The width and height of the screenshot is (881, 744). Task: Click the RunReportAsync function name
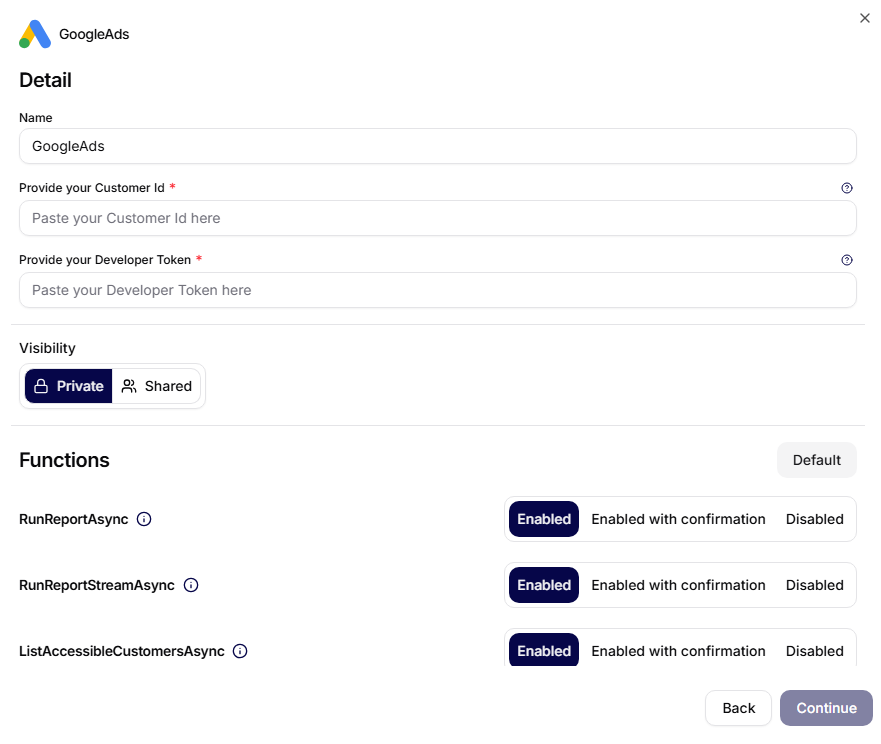74,519
